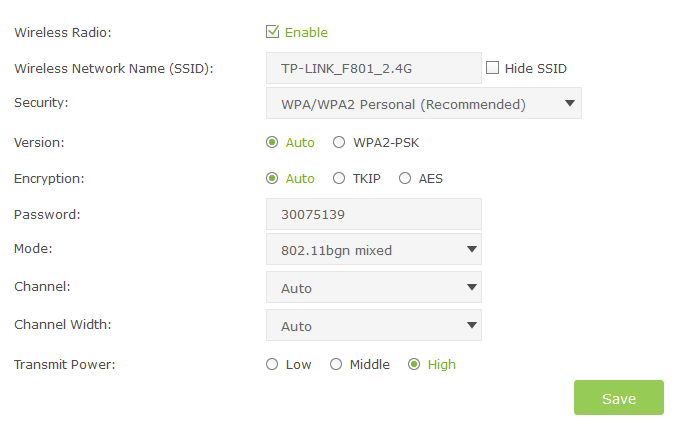Expand the Channel dropdown
This screenshot has width=699, height=448.
(x=374, y=288)
